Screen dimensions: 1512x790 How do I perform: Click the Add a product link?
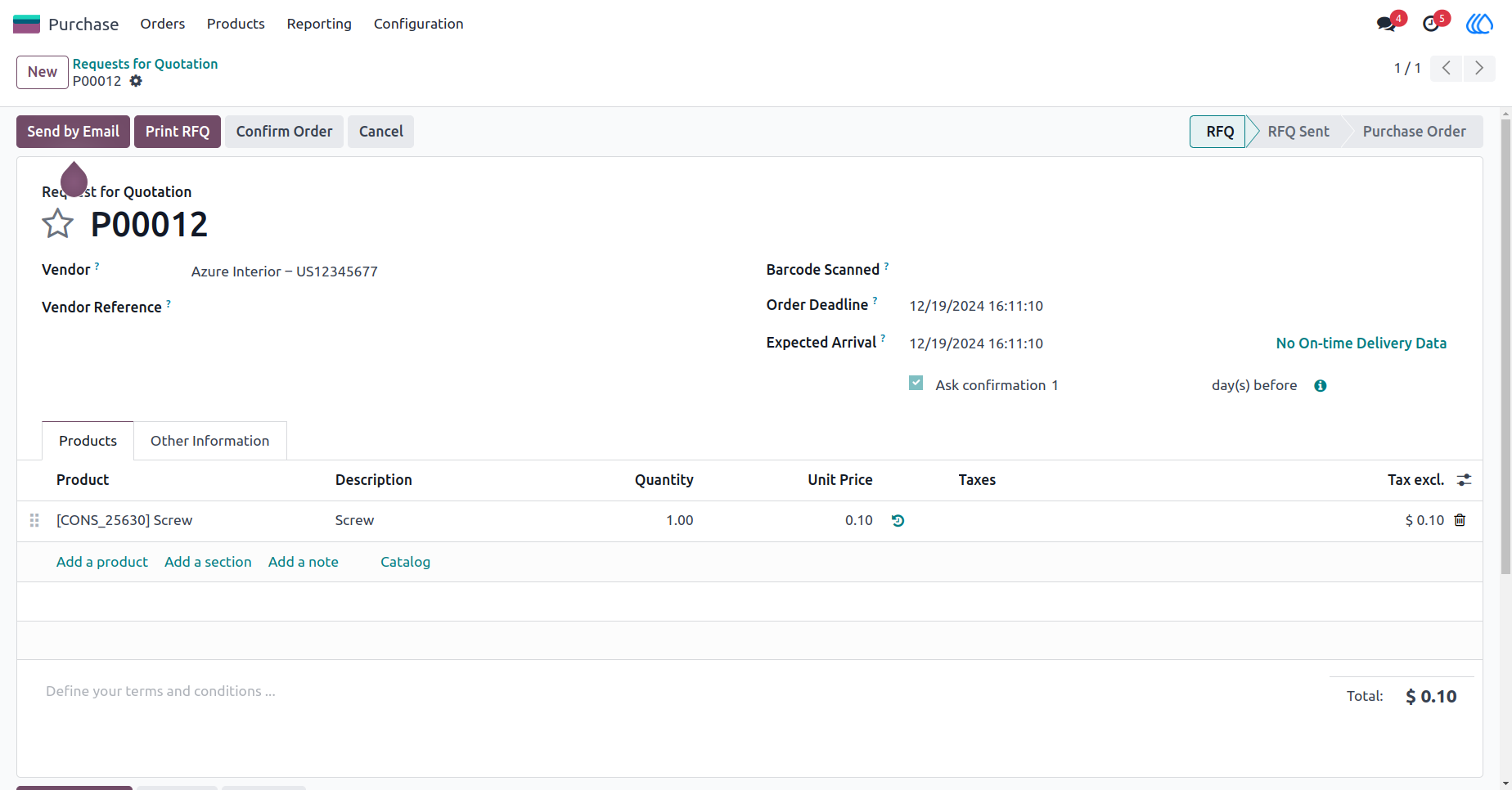102,562
